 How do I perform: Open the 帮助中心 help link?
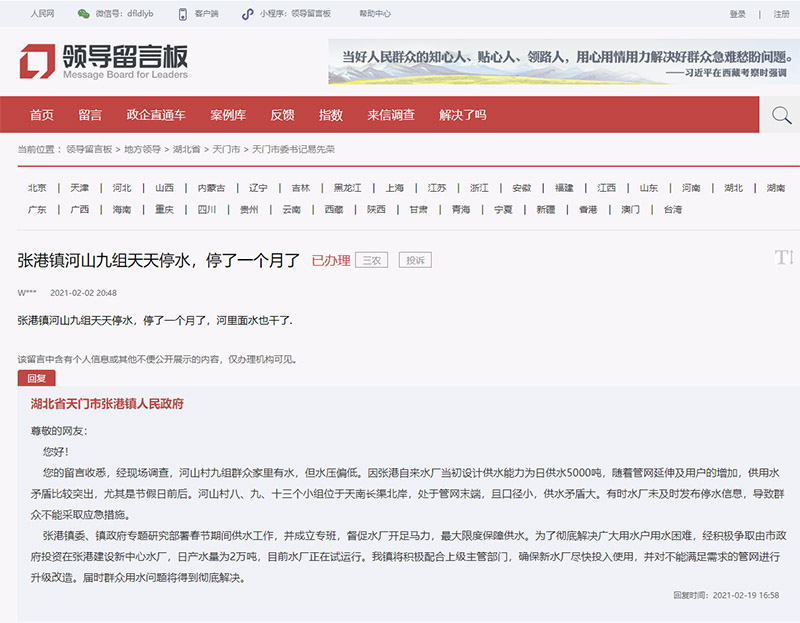[x=375, y=14]
